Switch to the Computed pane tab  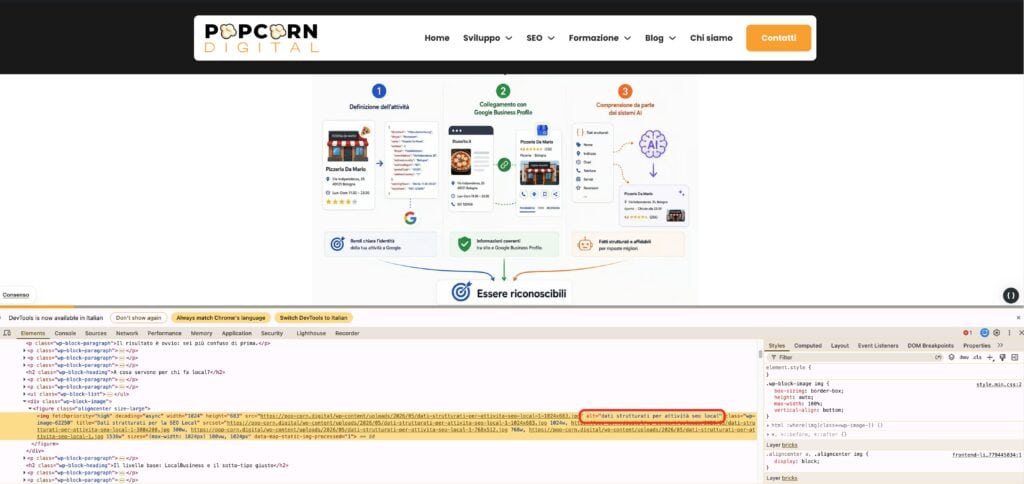click(808, 346)
